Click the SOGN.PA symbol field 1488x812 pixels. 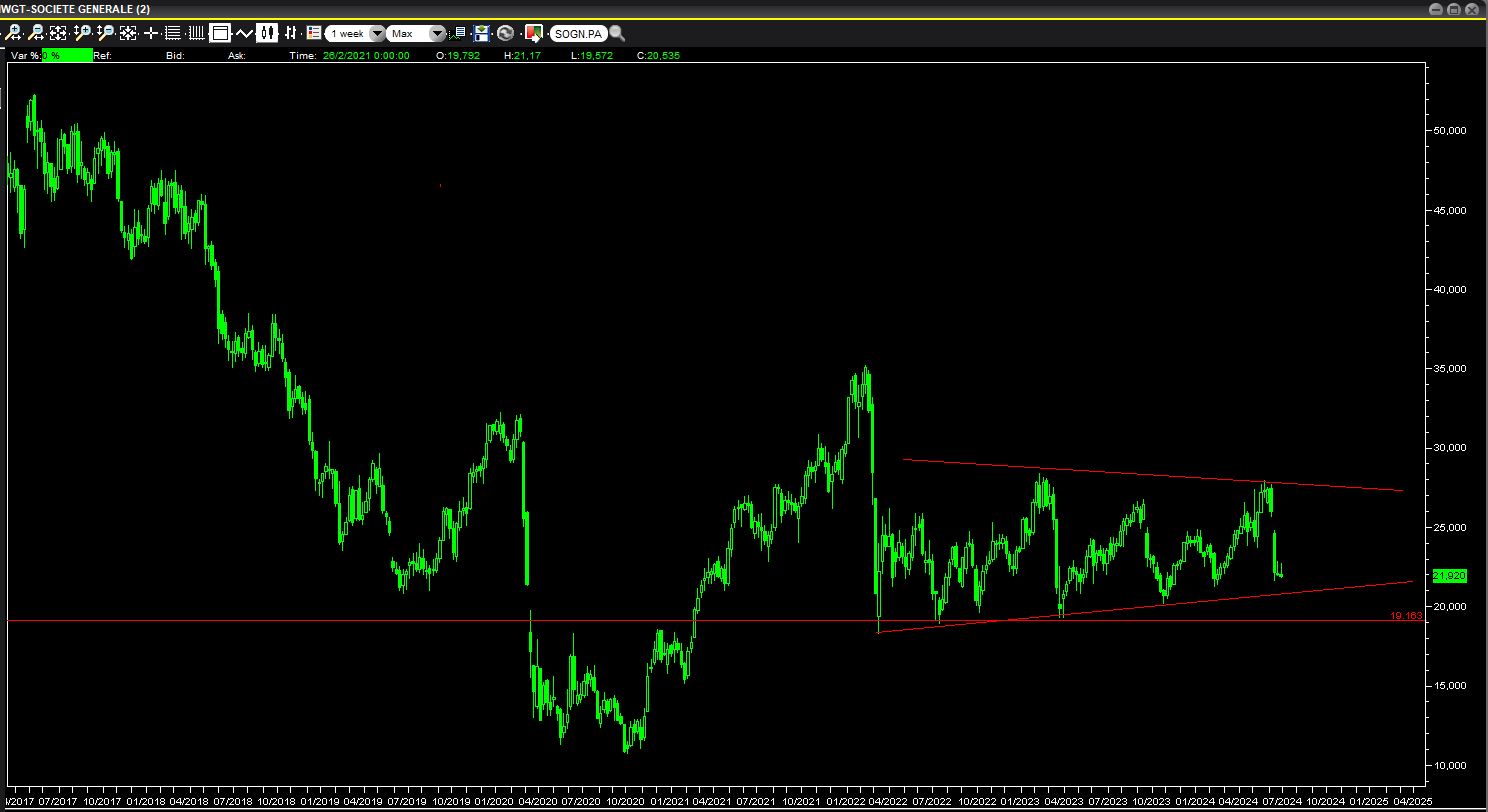(x=580, y=33)
